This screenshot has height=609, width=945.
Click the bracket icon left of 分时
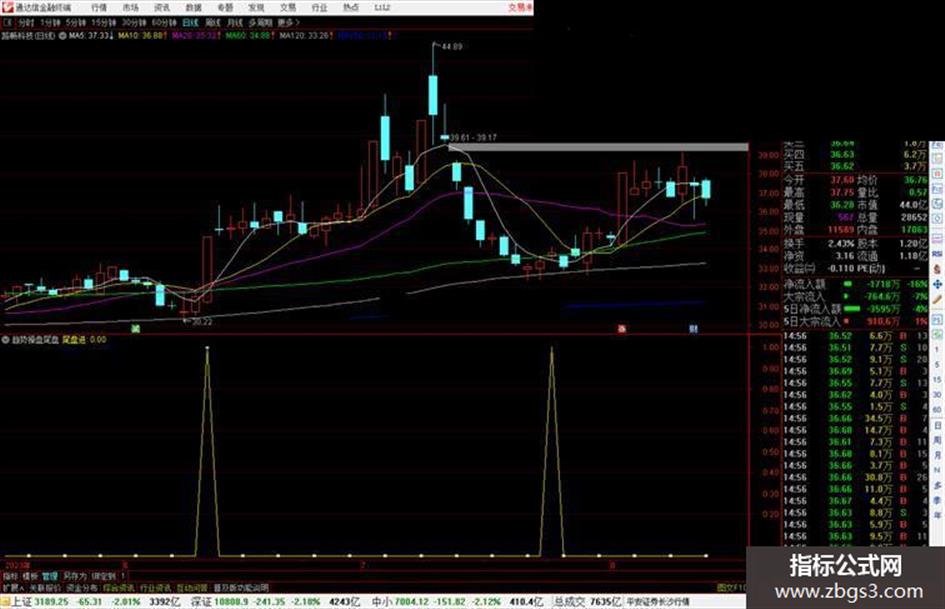[x=7, y=22]
